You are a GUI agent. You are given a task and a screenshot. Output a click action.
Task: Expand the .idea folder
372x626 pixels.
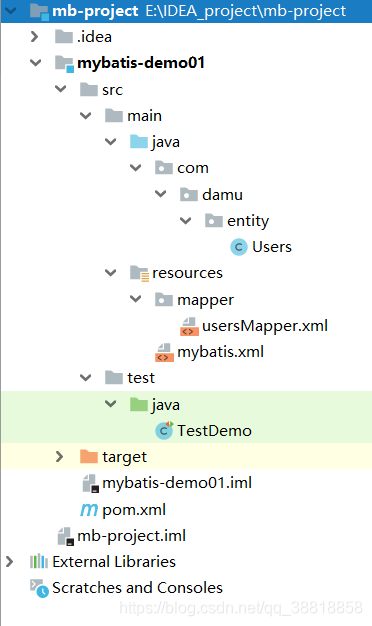pyautogui.click(x=35, y=37)
